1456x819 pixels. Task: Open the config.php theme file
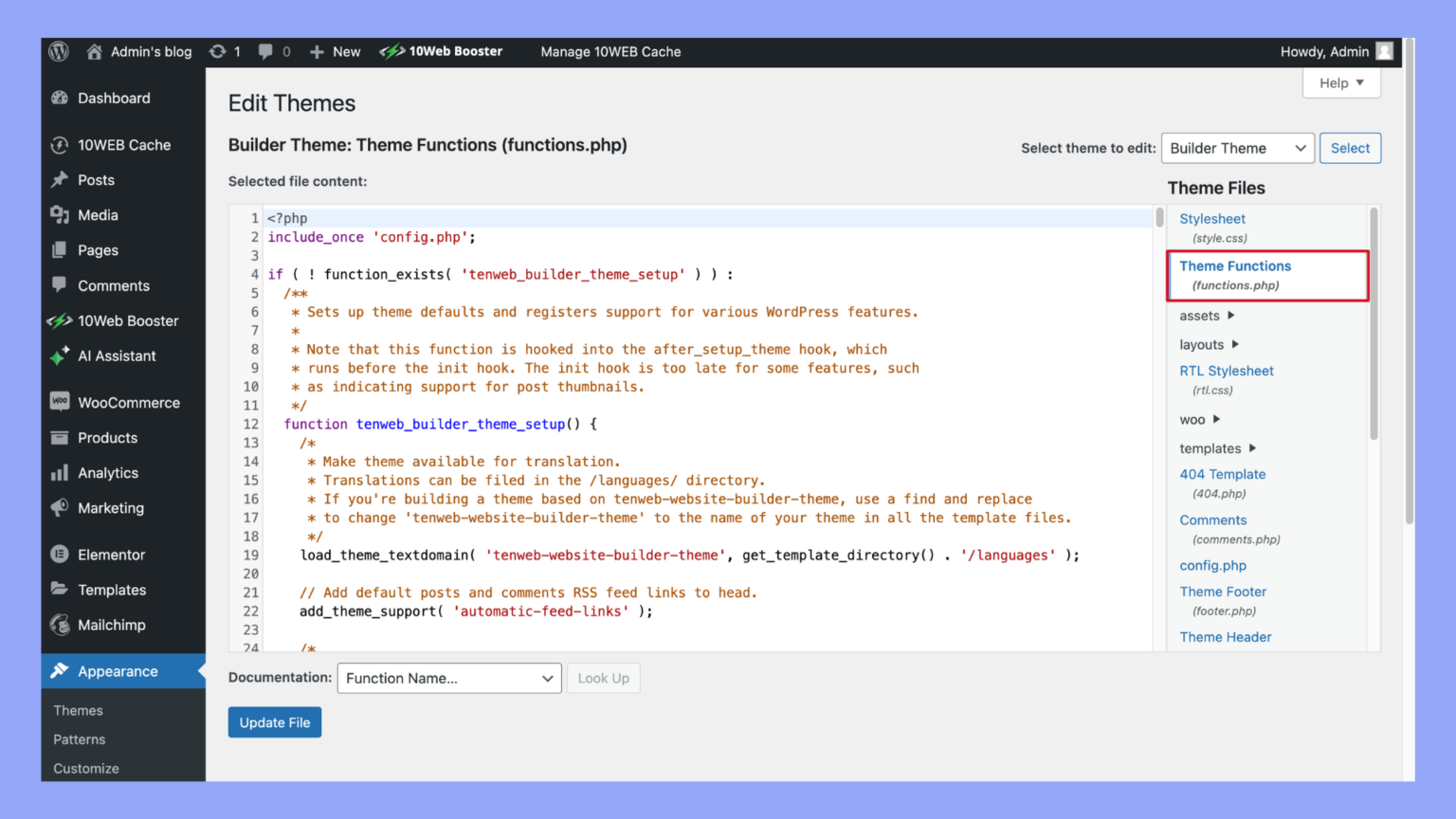pyautogui.click(x=1212, y=565)
